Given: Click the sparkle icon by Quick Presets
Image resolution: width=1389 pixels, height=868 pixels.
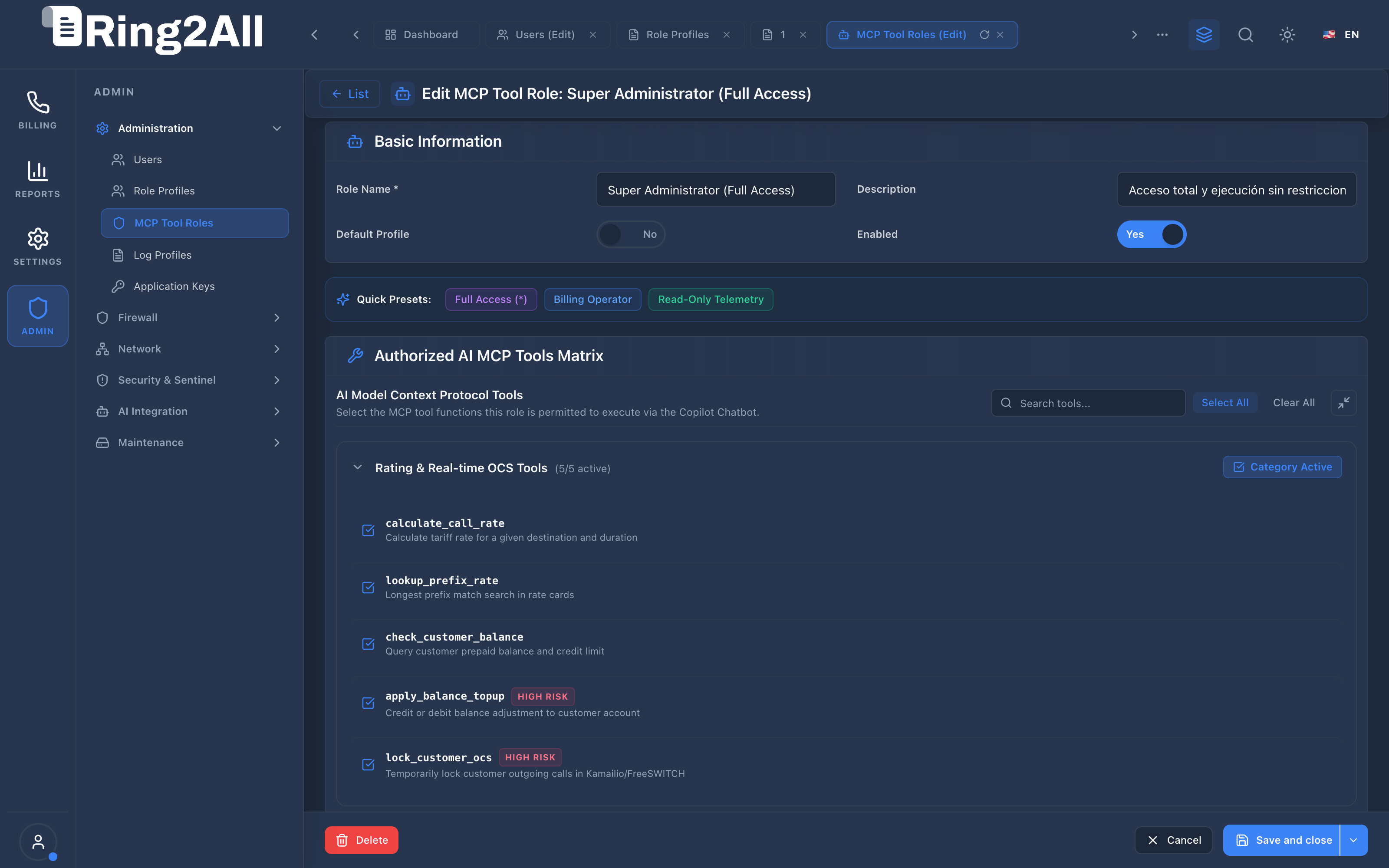Looking at the screenshot, I should [x=343, y=299].
